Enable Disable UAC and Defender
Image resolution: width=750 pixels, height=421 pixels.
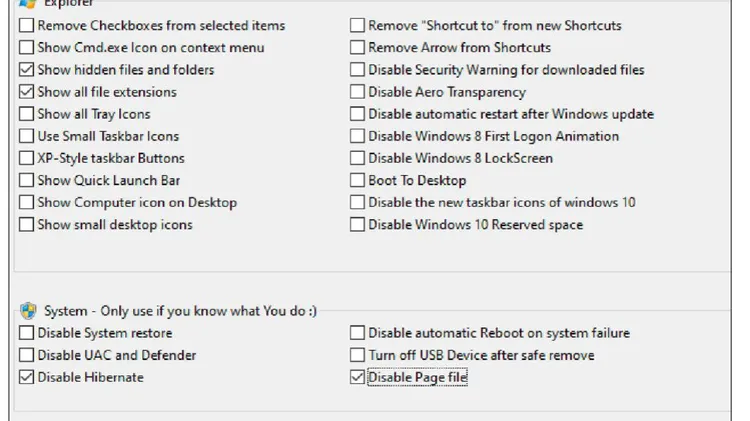coord(26,355)
